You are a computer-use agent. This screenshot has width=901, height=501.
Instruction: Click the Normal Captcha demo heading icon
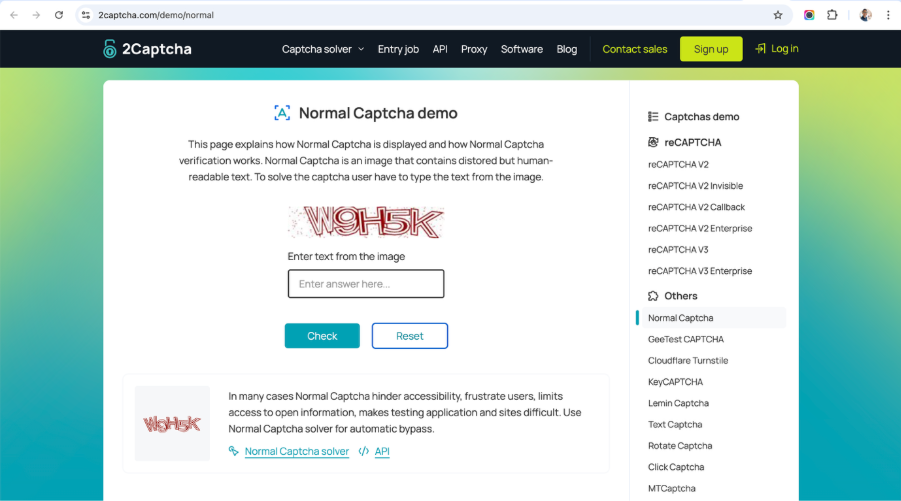[282, 113]
